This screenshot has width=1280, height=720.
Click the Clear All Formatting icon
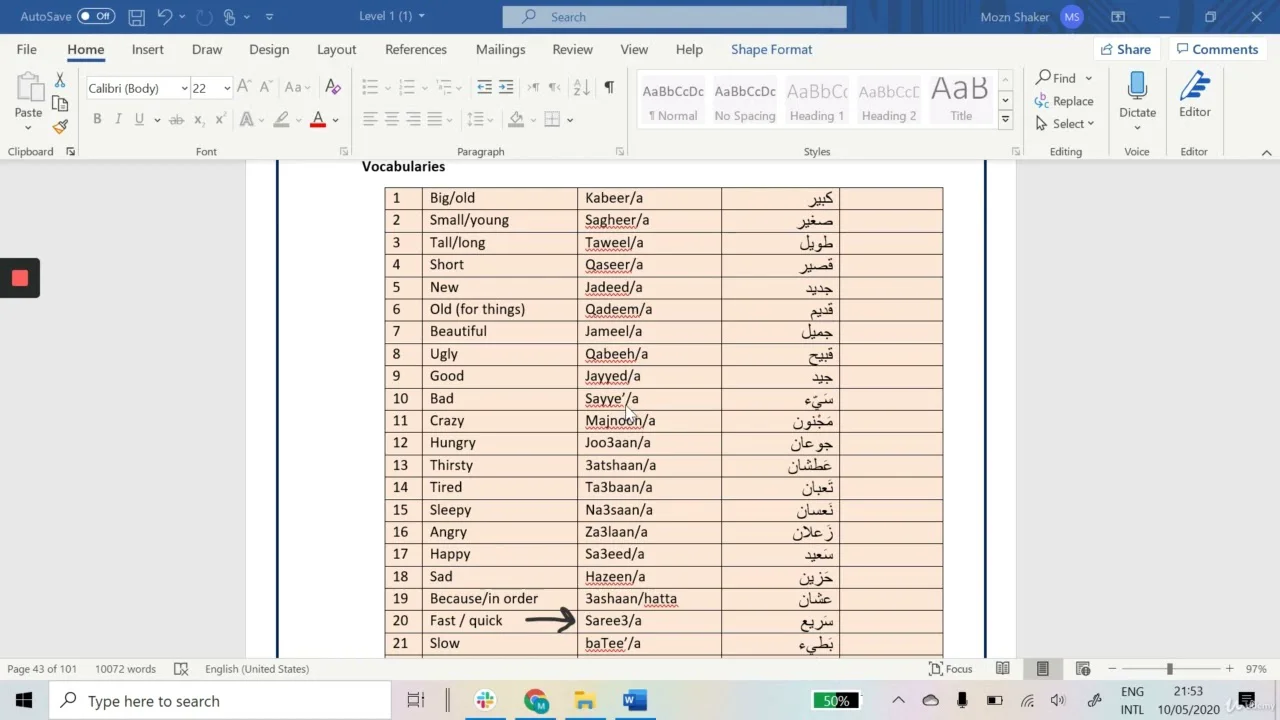pos(333,88)
